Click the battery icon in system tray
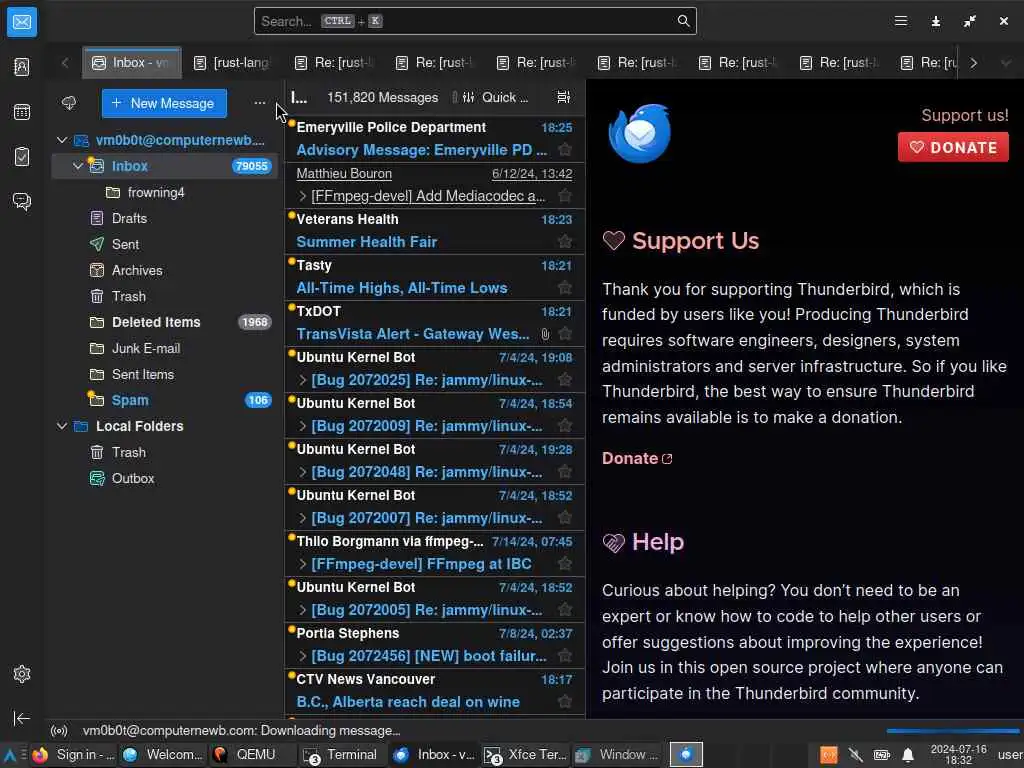1024x768 pixels. (882, 756)
